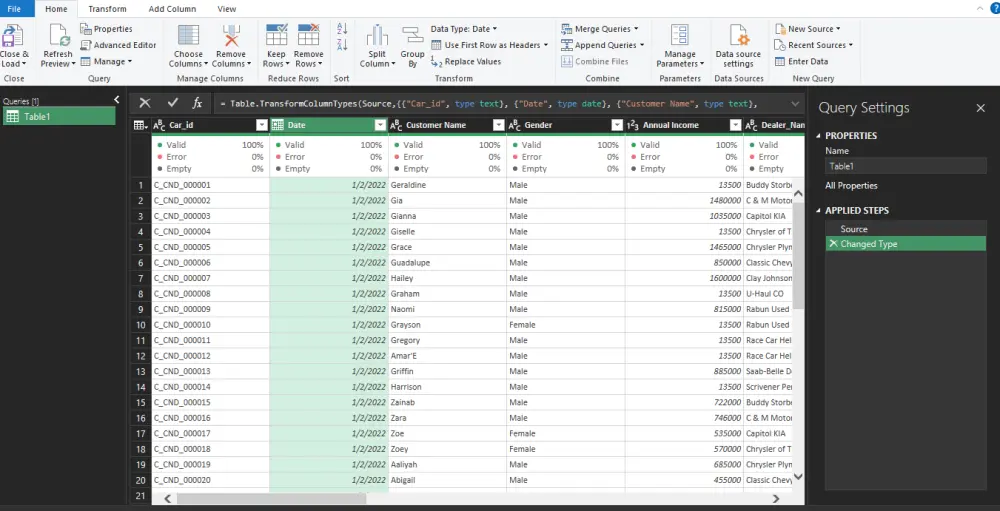This screenshot has height=511, width=1000.
Task: Click the Group By icon
Action: pyautogui.click(x=412, y=36)
